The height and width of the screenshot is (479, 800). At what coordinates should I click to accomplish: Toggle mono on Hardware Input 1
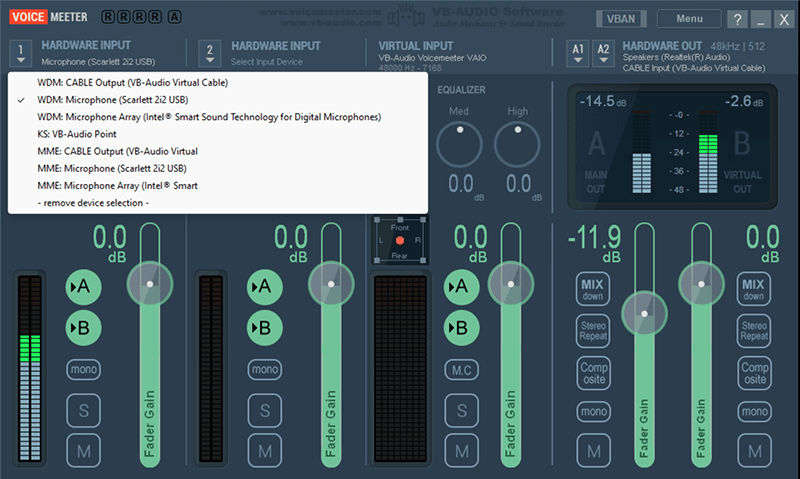[x=83, y=369]
